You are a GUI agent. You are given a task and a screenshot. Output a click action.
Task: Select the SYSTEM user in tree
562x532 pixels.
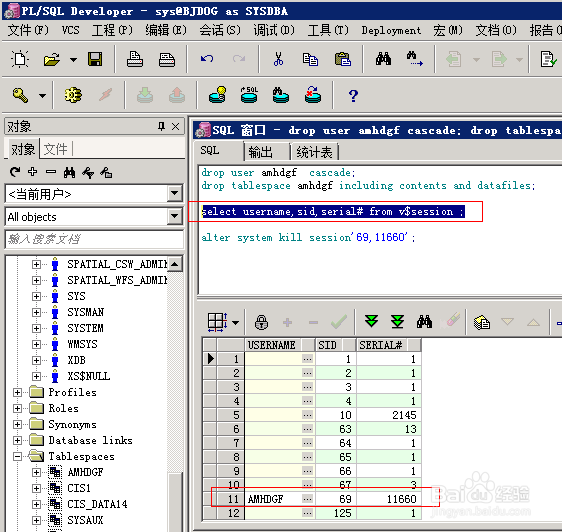pyautogui.click(x=85, y=328)
